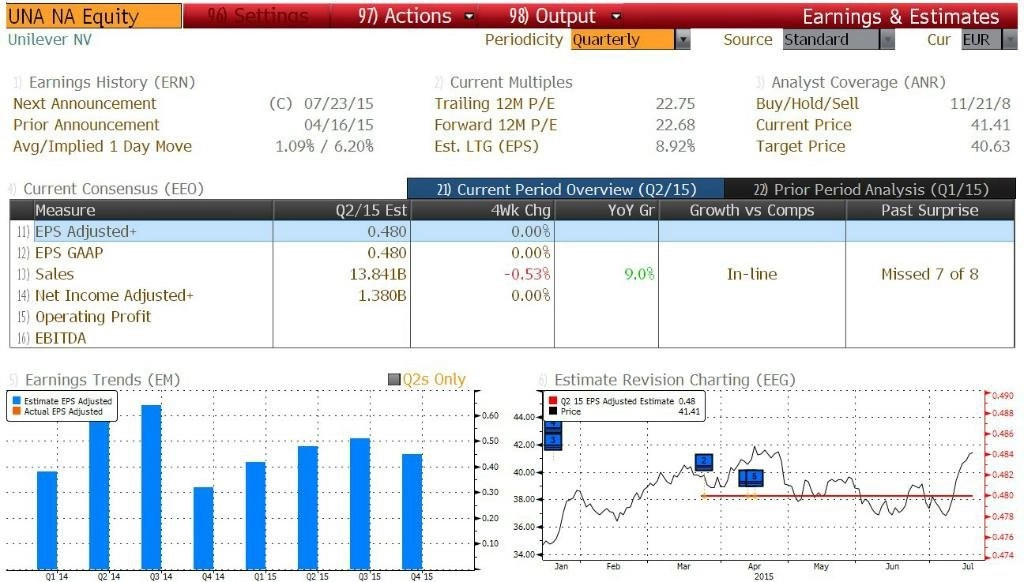
Task: Click the -0.53% four week change value
Action: [527, 274]
